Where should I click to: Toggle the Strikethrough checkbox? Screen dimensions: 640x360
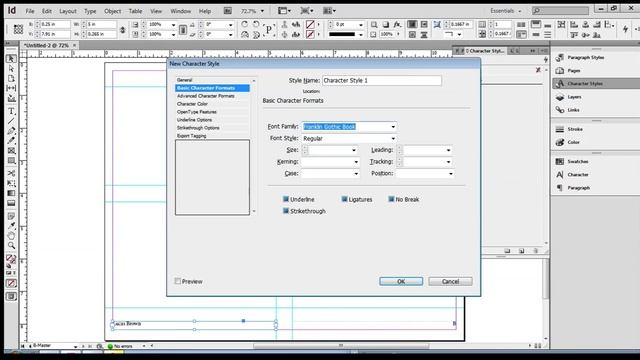(x=286, y=211)
